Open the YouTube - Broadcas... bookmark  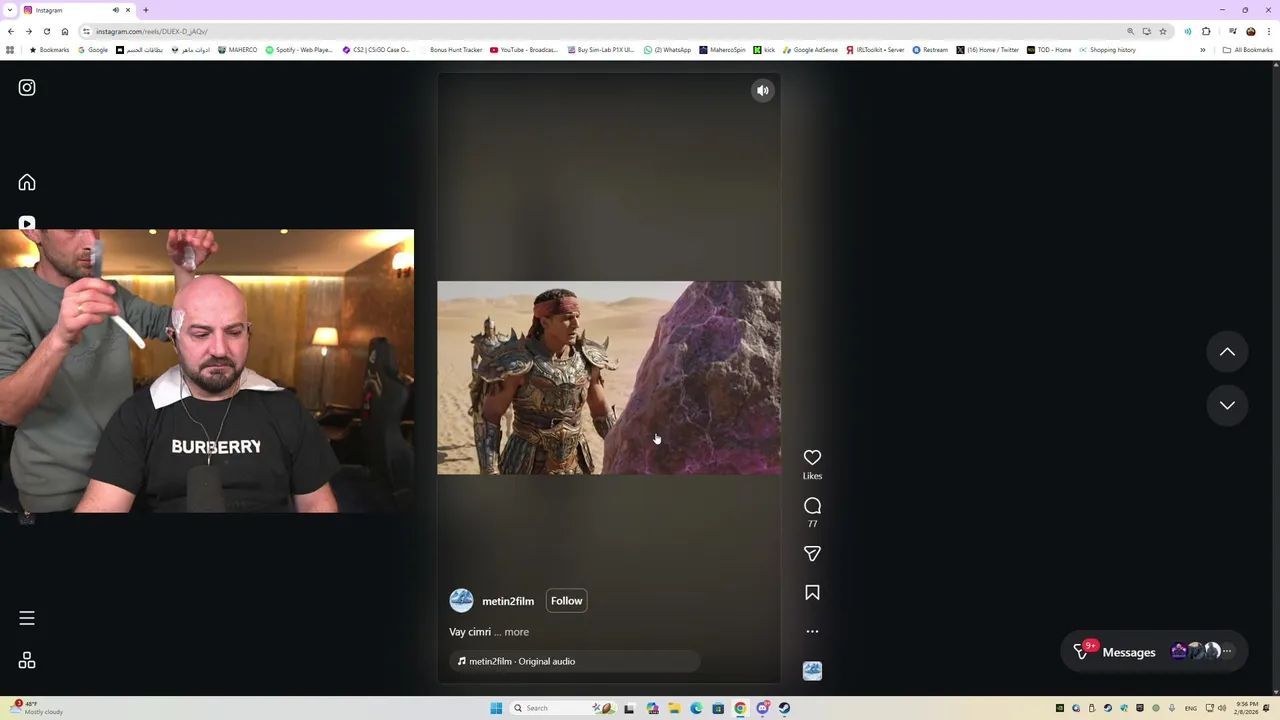[x=524, y=50]
